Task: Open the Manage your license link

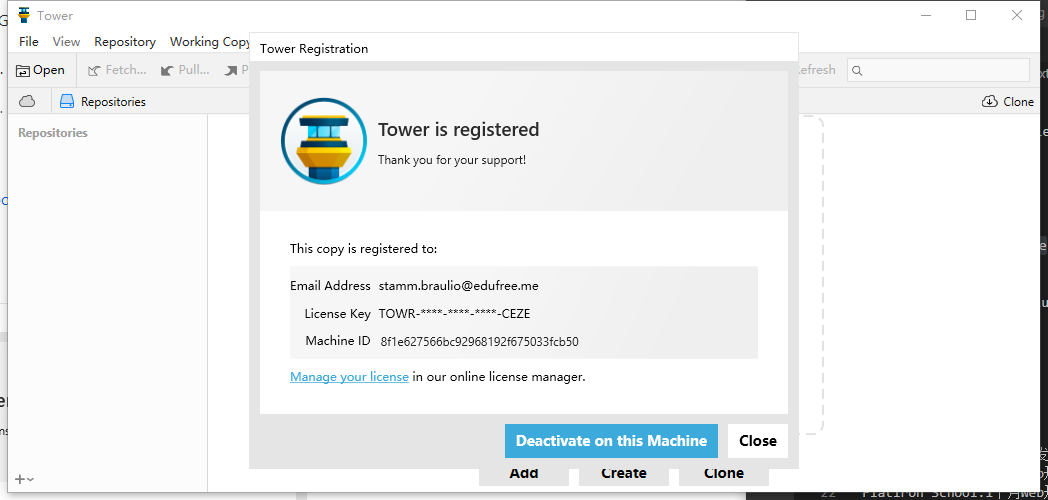Action: coord(349,377)
